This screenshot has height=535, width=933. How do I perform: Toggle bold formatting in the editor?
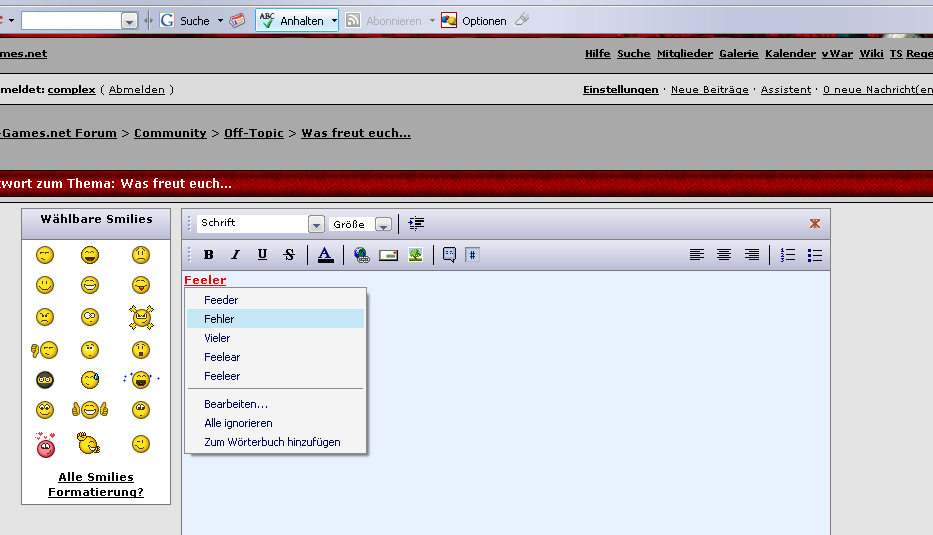click(208, 255)
